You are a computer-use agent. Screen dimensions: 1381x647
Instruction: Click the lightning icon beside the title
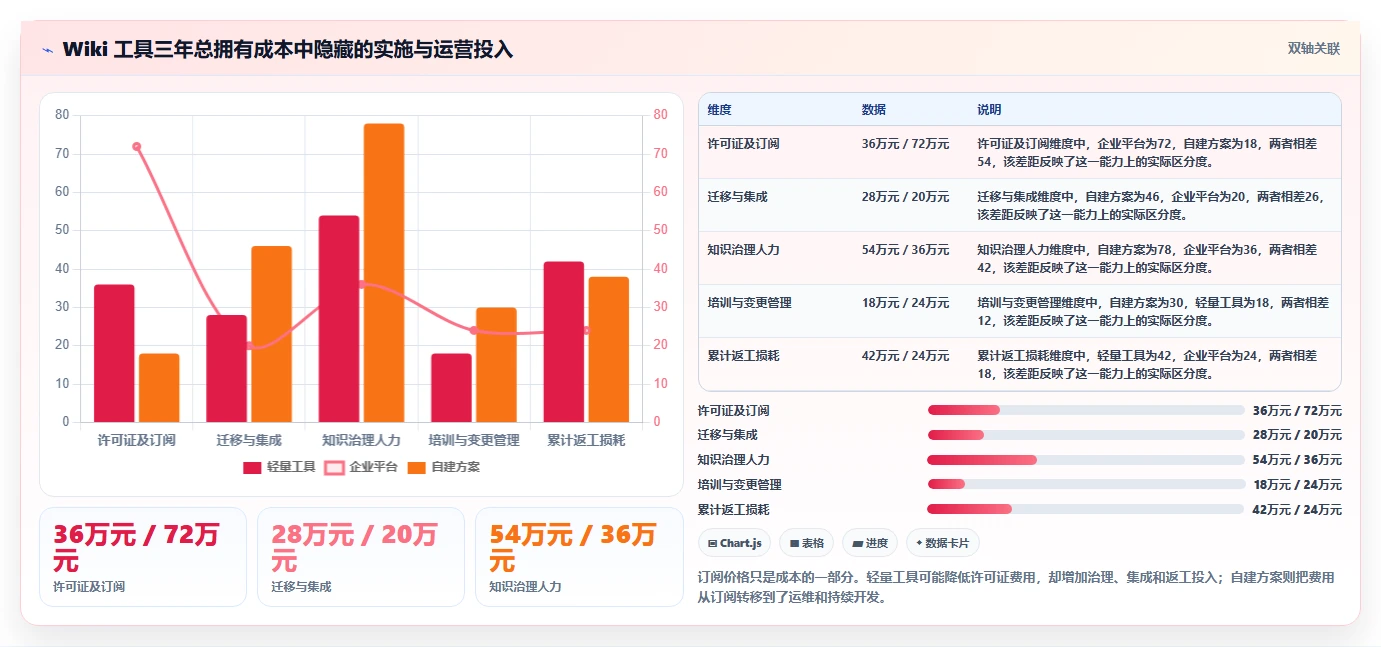click(x=47, y=49)
